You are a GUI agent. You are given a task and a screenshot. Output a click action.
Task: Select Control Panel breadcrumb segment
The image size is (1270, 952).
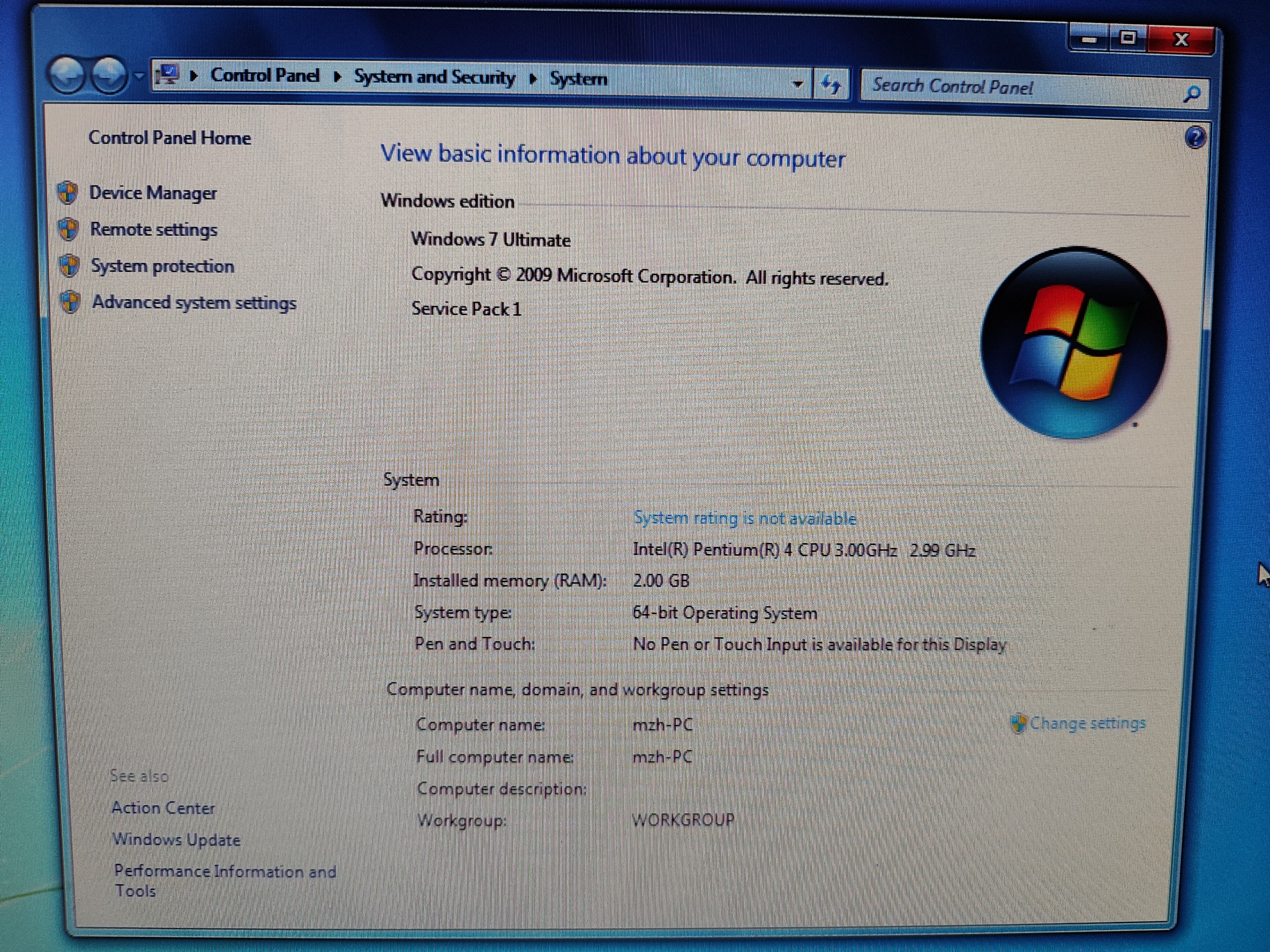pyautogui.click(x=265, y=75)
